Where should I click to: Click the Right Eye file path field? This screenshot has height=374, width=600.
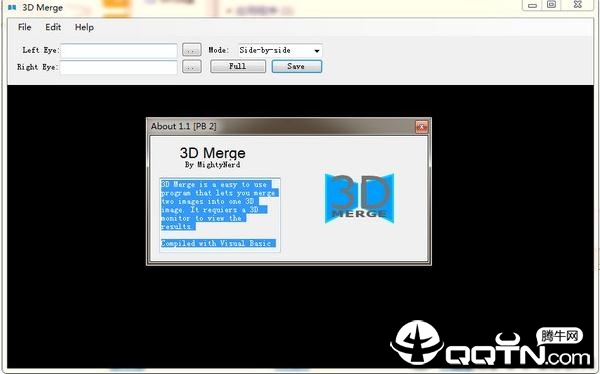tap(119, 67)
